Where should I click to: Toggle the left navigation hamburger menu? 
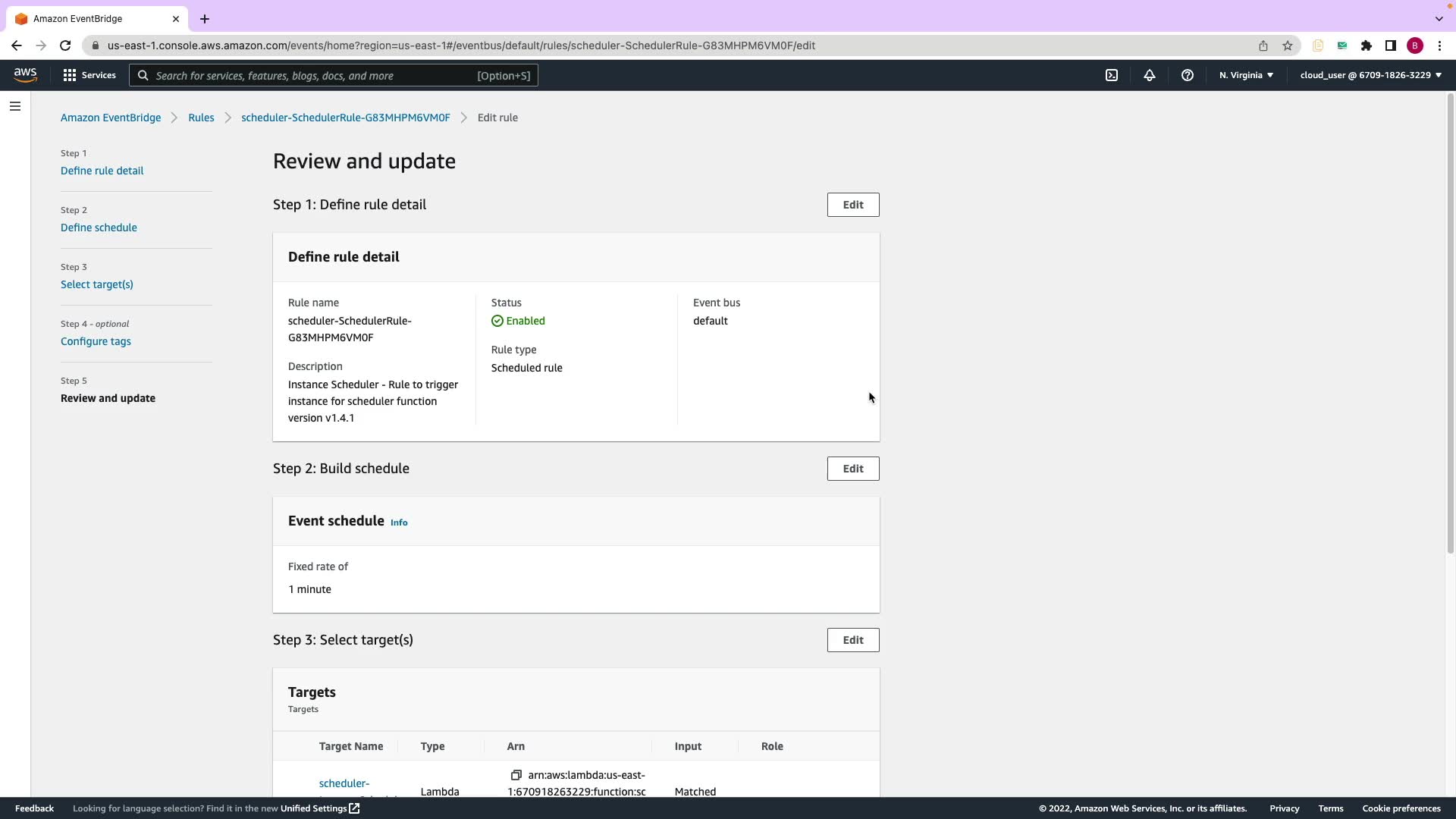pyautogui.click(x=15, y=106)
